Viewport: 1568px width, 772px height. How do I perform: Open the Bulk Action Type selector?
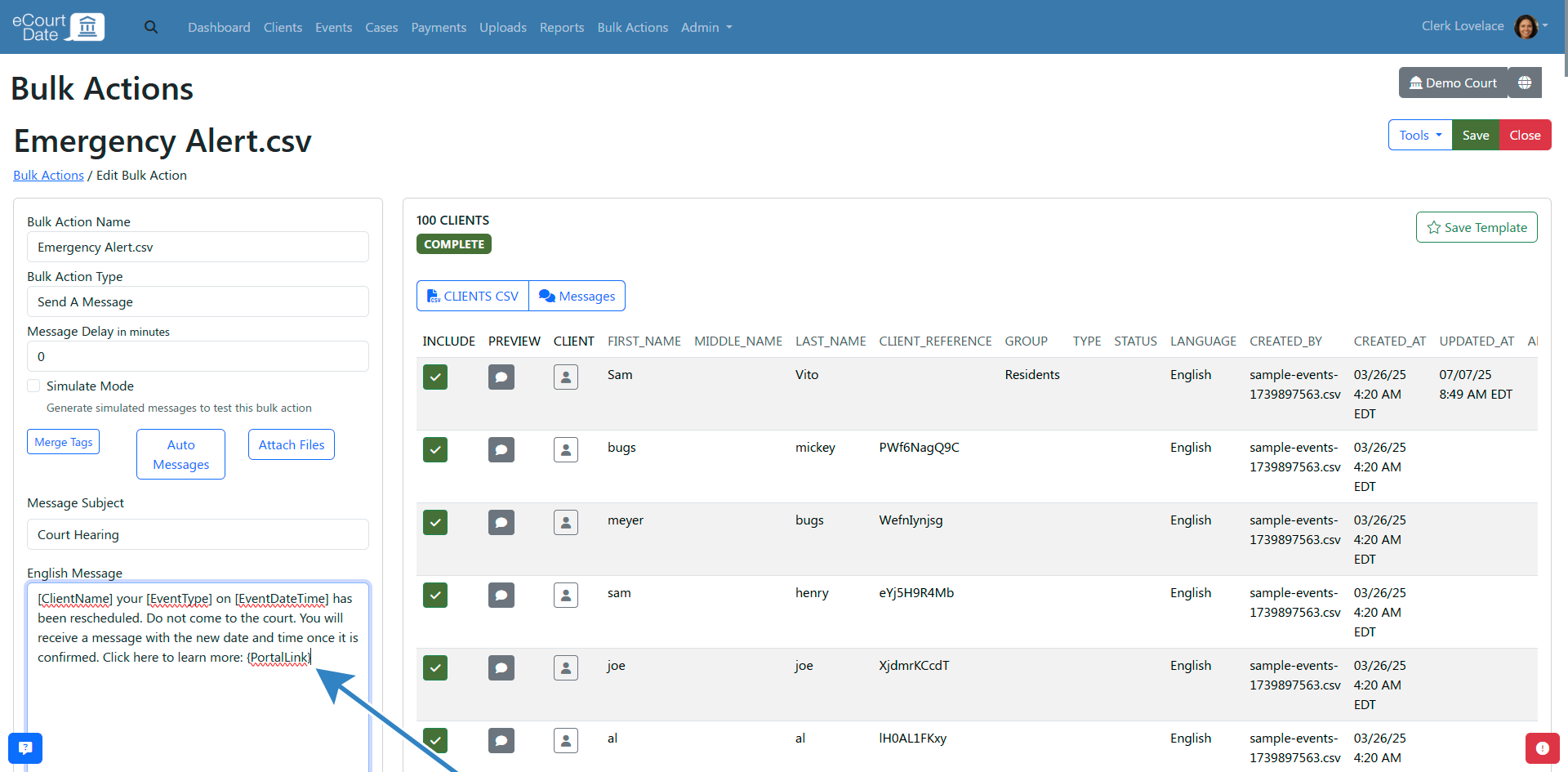point(198,301)
